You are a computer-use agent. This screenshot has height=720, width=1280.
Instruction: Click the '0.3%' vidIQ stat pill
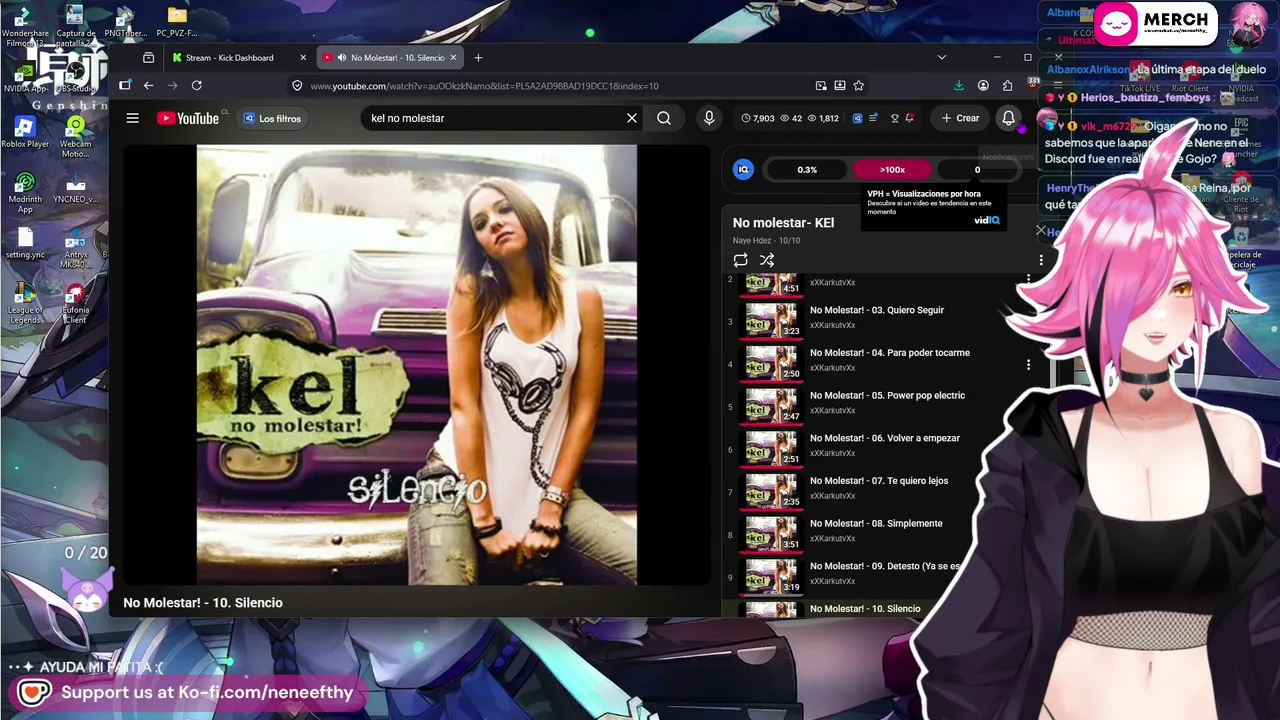[807, 169]
